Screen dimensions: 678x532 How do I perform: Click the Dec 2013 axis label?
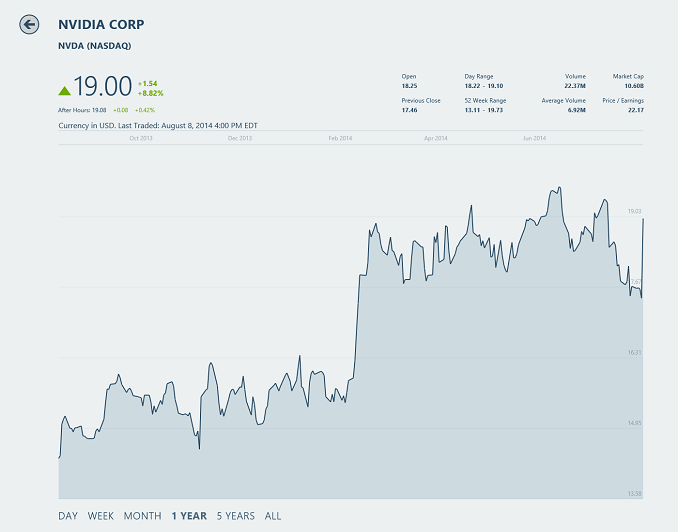(x=240, y=138)
